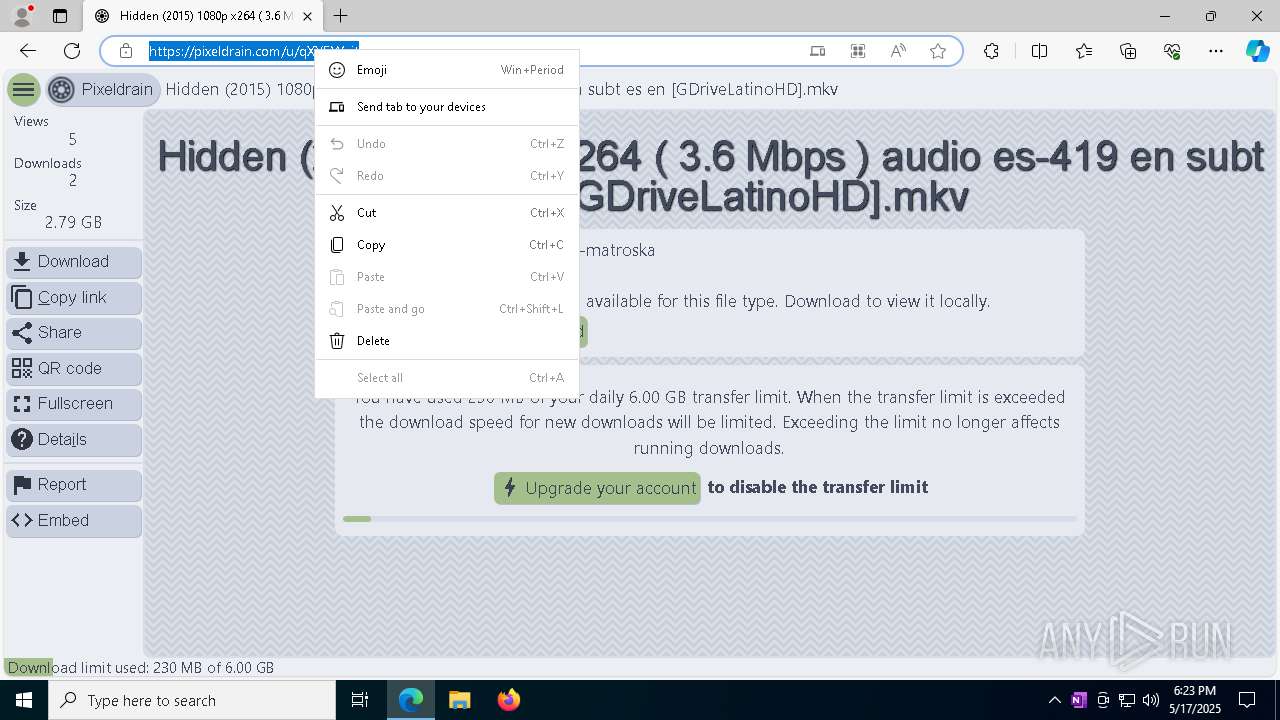The height and width of the screenshot is (720, 1280).
Task: Go to Pixeldrain home logo button
Action: coord(102,90)
